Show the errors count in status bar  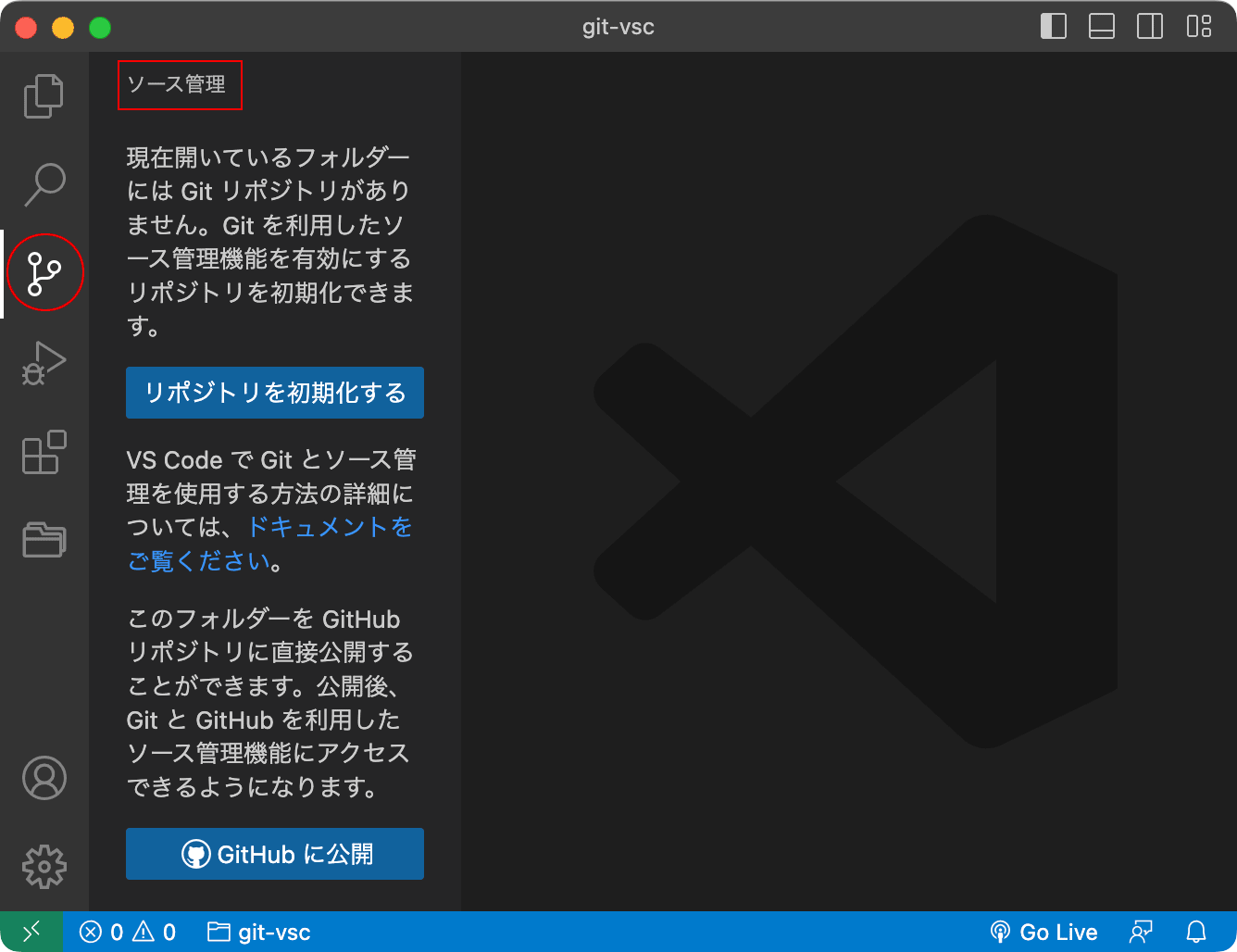pos(101,932)
